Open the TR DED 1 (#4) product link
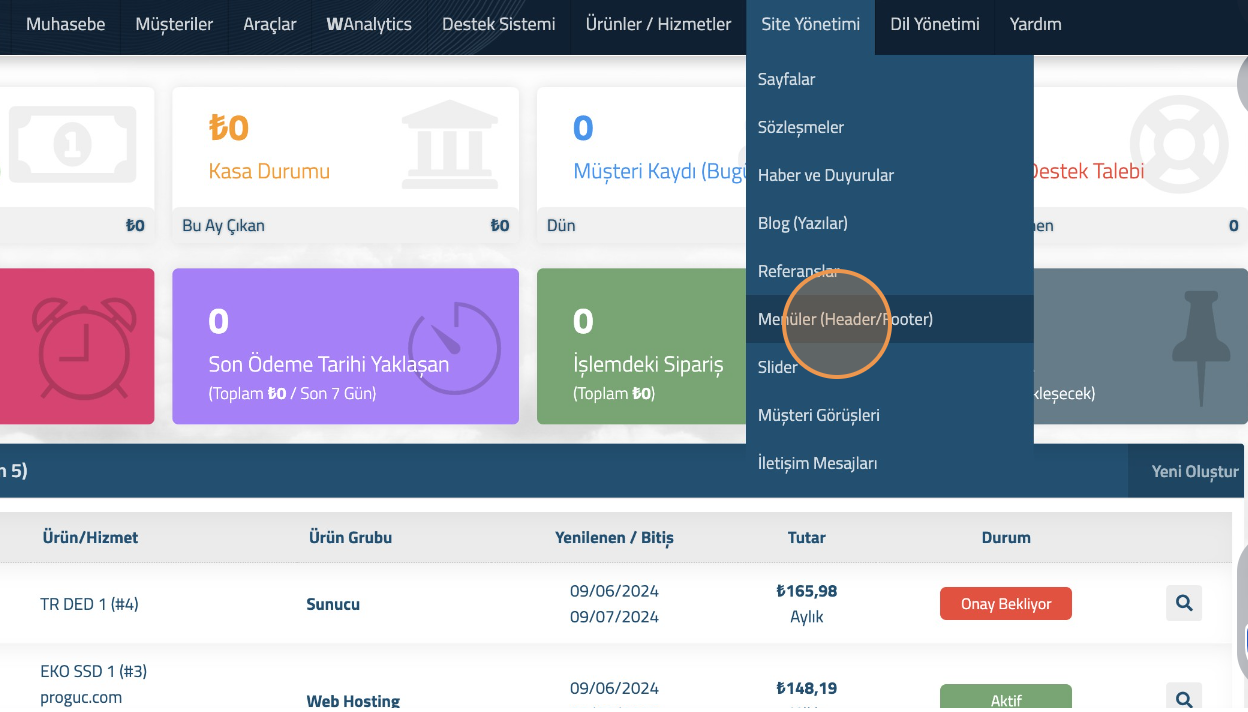 point(89,604)
